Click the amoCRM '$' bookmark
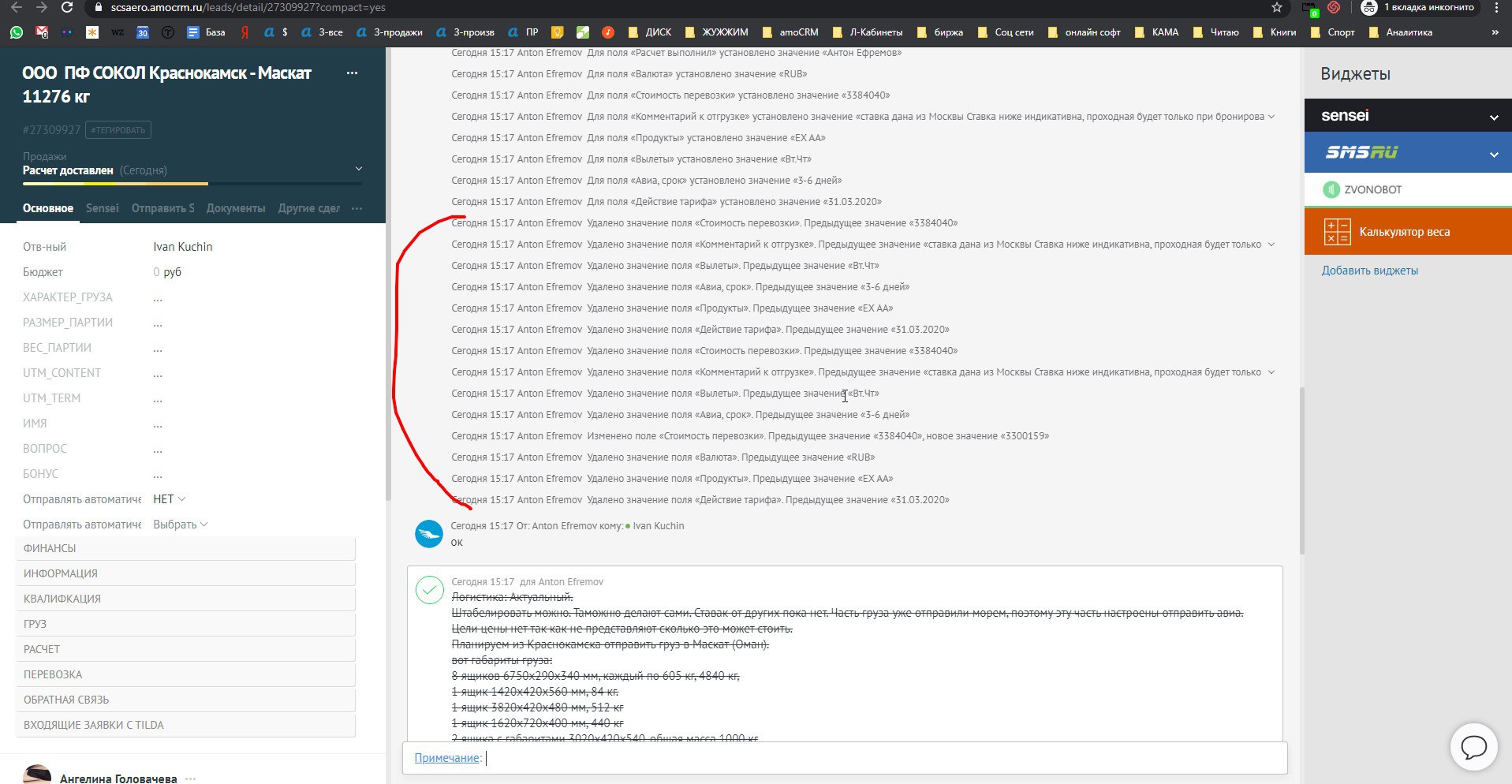 pos(276,32)
